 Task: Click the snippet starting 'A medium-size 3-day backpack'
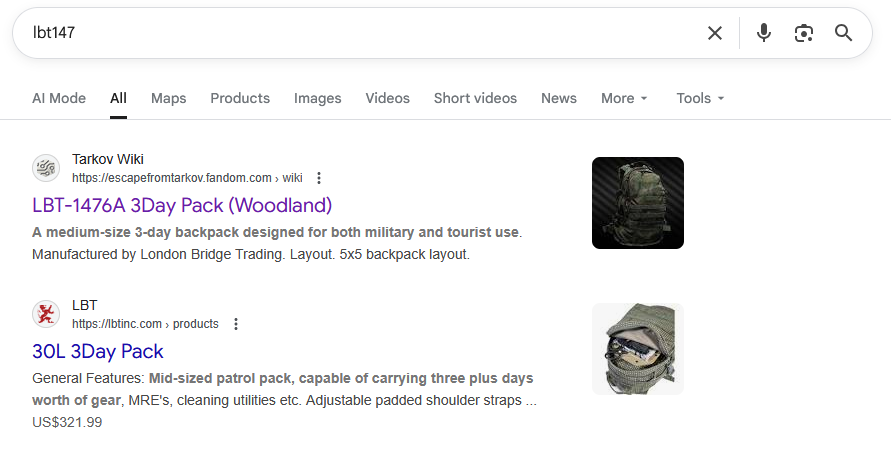(x=277, y=243)
